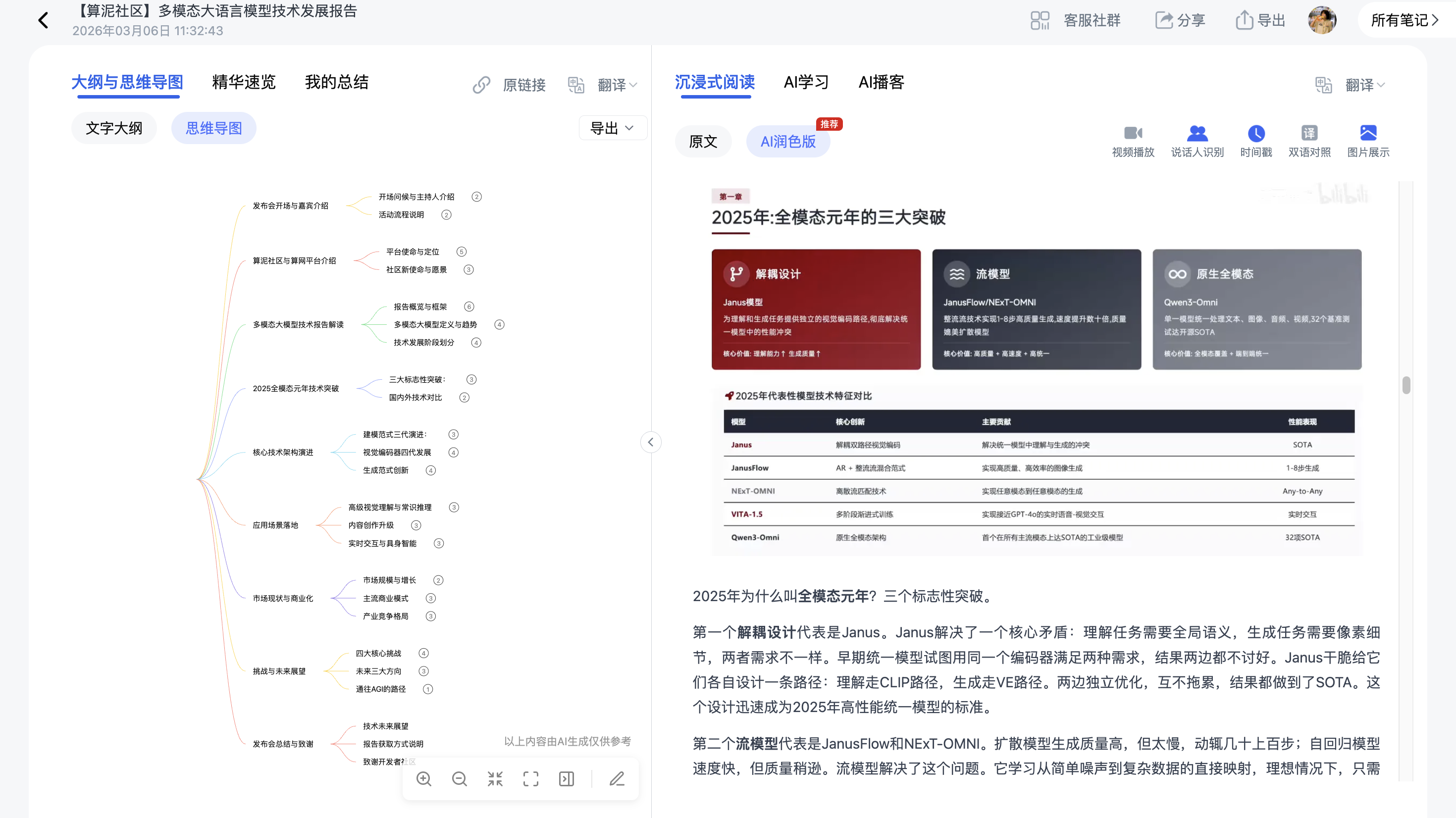Select the 原文 version
The height and width of the screenshot is (818, 1456).
(x=703, y=141)
